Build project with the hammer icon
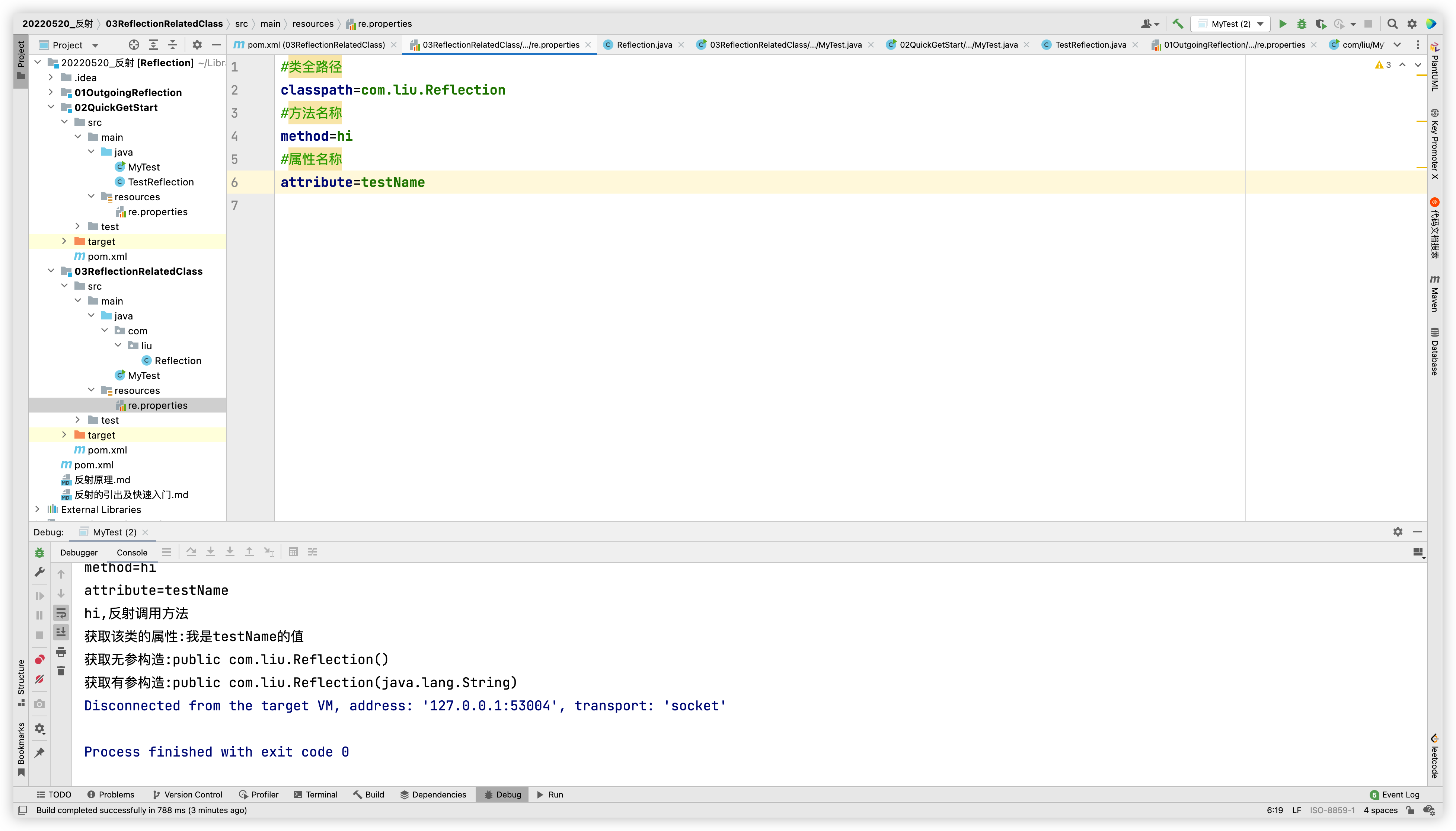The height and width of the screenshot is (831, 1456). [1178, 23]
